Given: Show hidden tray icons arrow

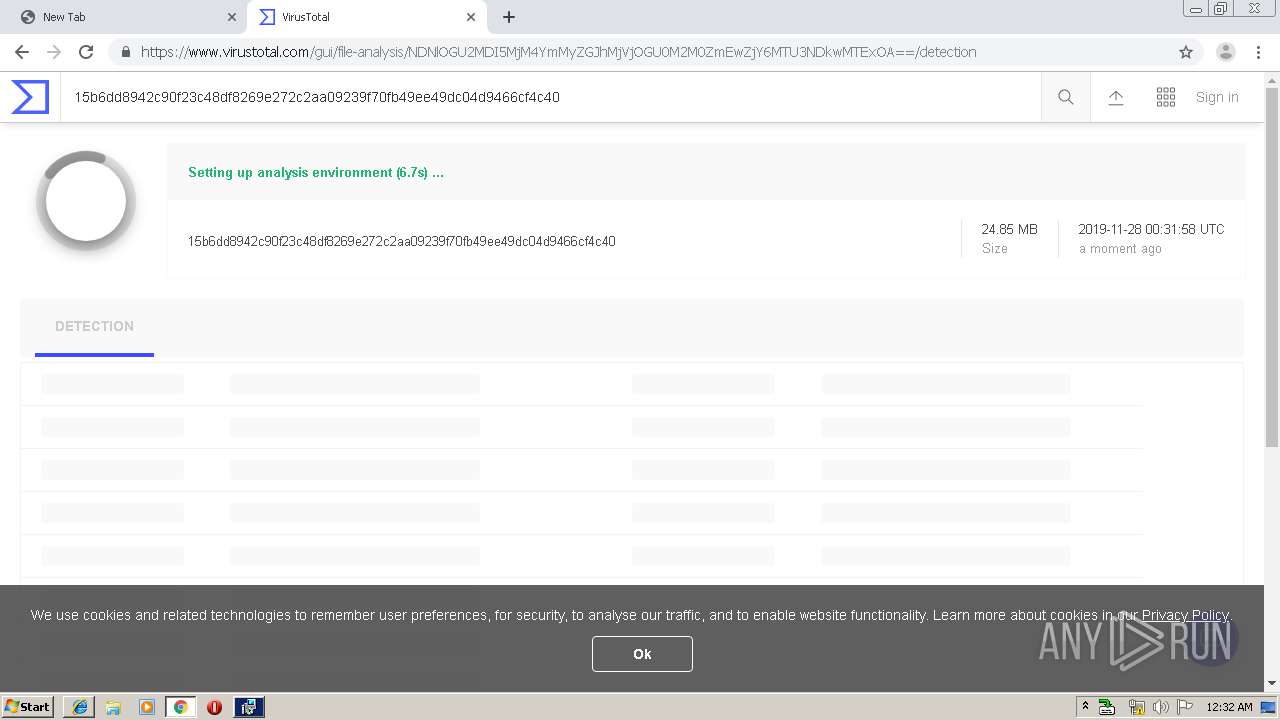Looking at the screenshot, I should pyautogui.click(x=1085, y=707).
